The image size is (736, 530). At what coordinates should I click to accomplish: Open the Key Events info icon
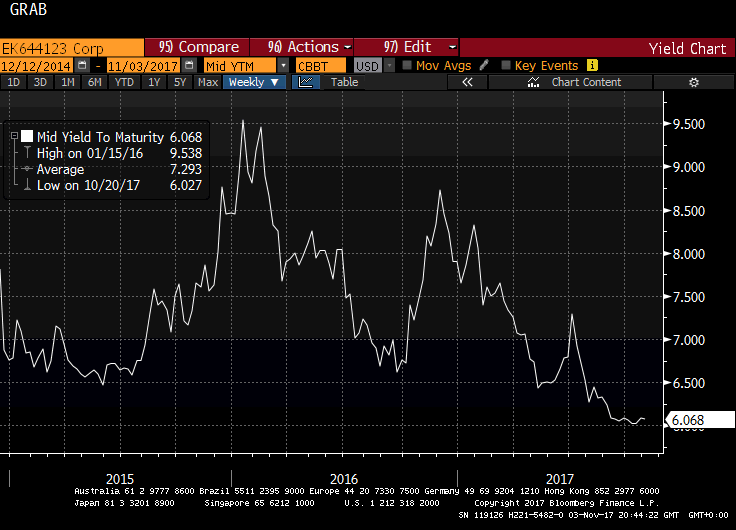pos(592,65)
